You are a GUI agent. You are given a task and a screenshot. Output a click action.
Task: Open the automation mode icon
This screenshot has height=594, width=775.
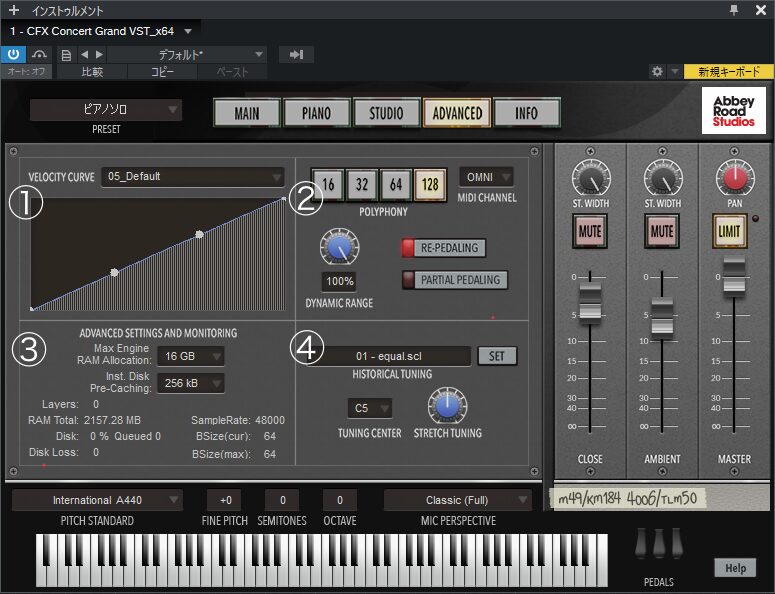(39, 54)
